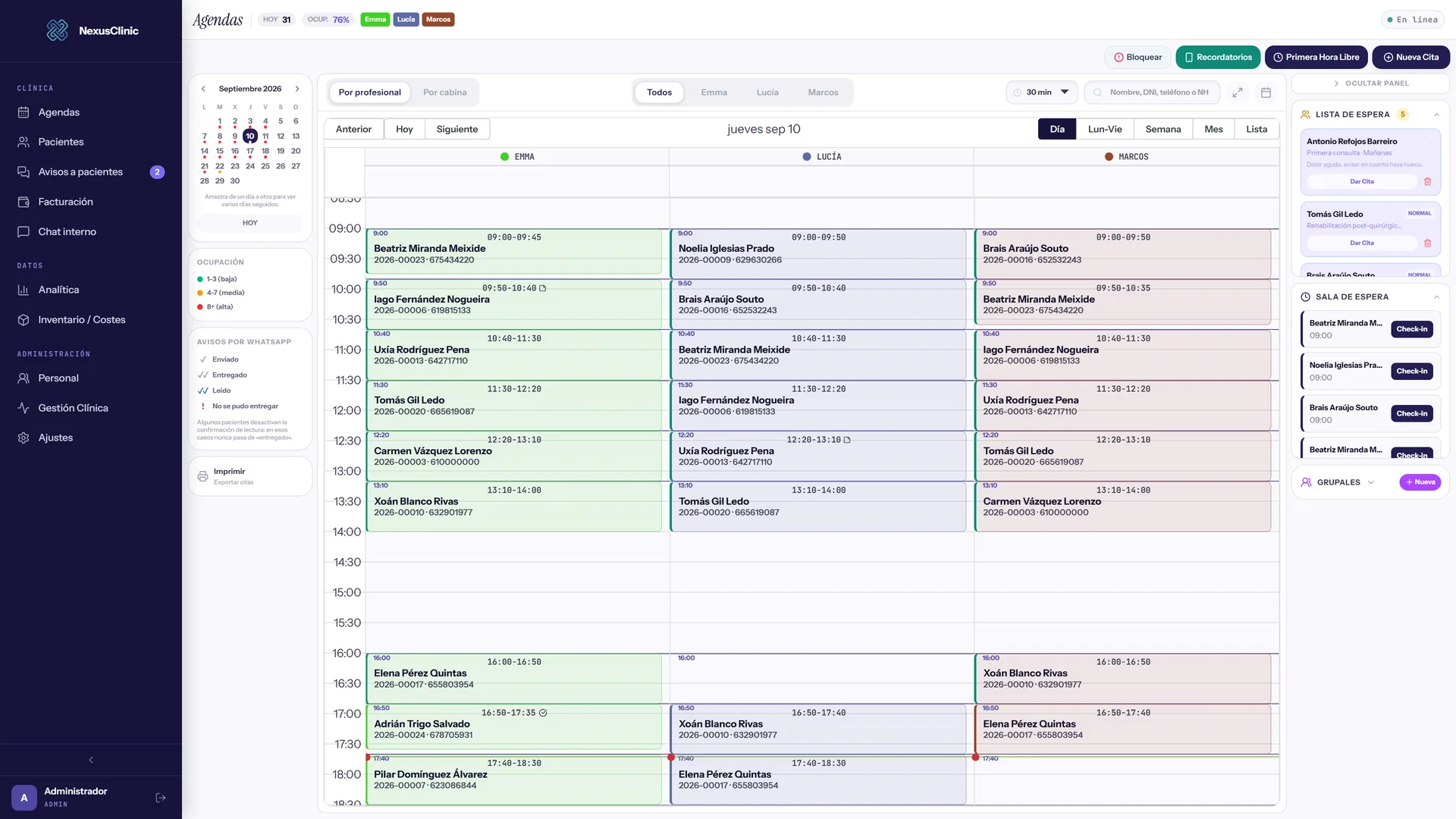Switch to Lista view tab
The height and width of the screenshot is (819, 1456).
click(1257, 129)
